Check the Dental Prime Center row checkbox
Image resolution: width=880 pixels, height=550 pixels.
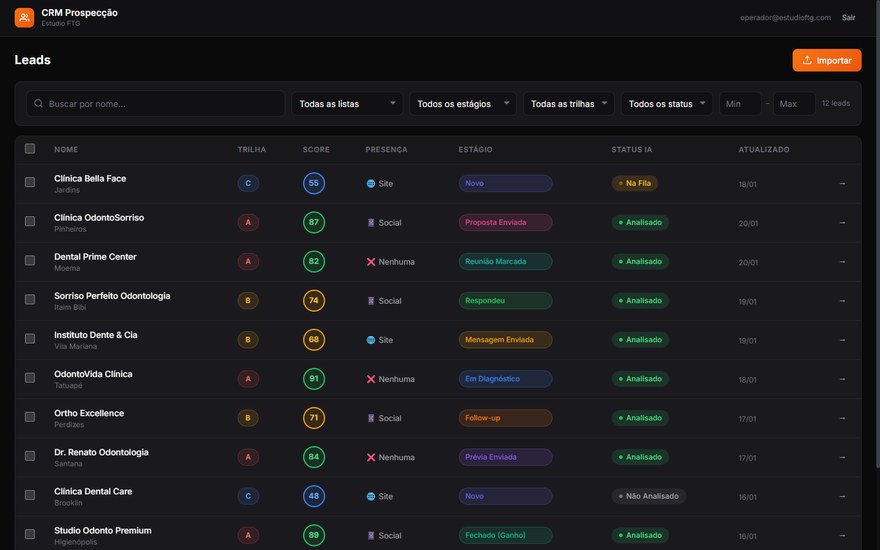(30, 260)
